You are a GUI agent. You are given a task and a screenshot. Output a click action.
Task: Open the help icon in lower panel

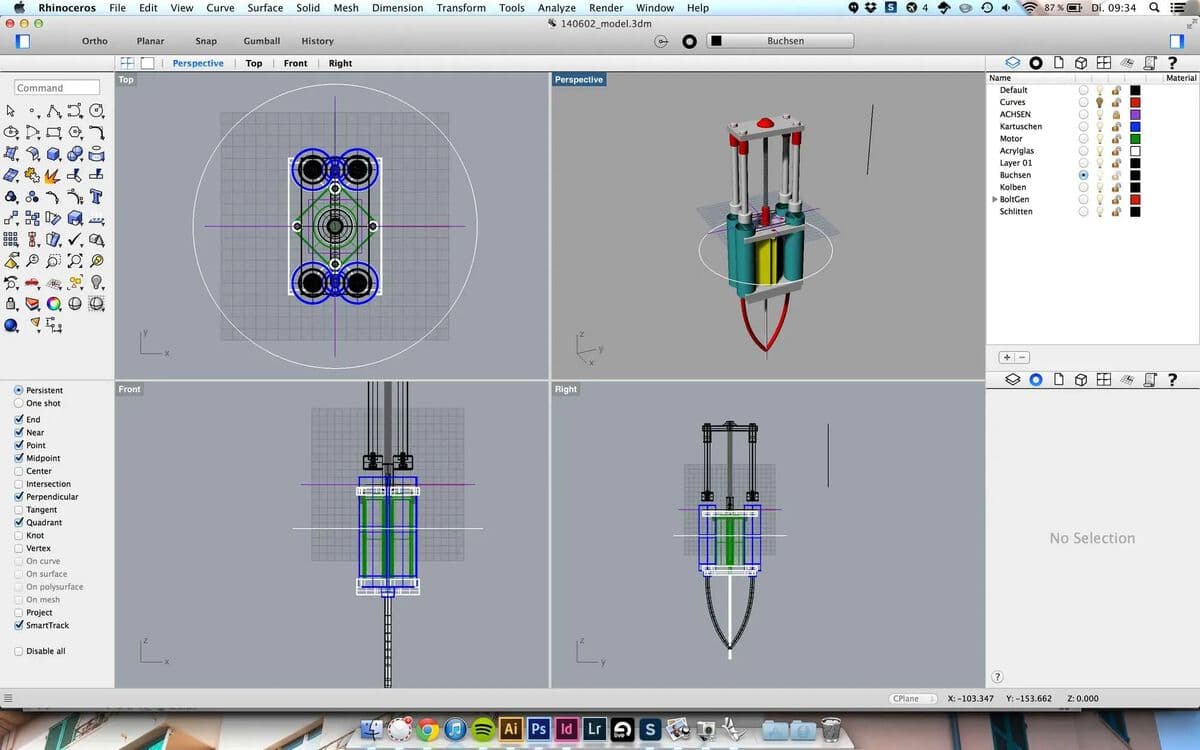(x=1172, y=380)
